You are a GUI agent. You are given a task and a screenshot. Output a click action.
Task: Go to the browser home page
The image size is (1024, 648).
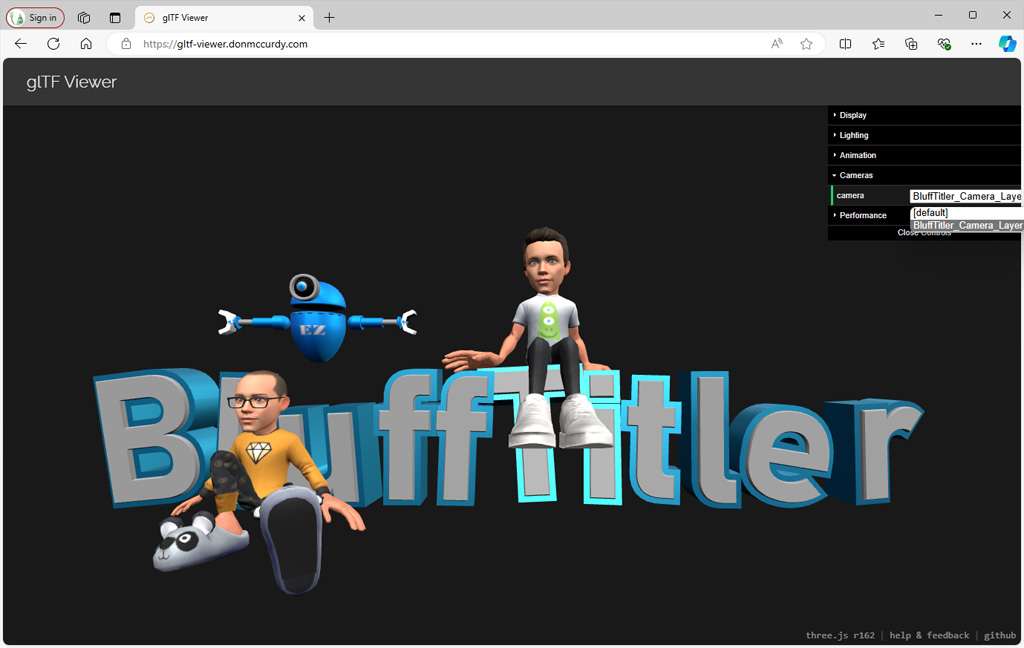tap(86, 44)
